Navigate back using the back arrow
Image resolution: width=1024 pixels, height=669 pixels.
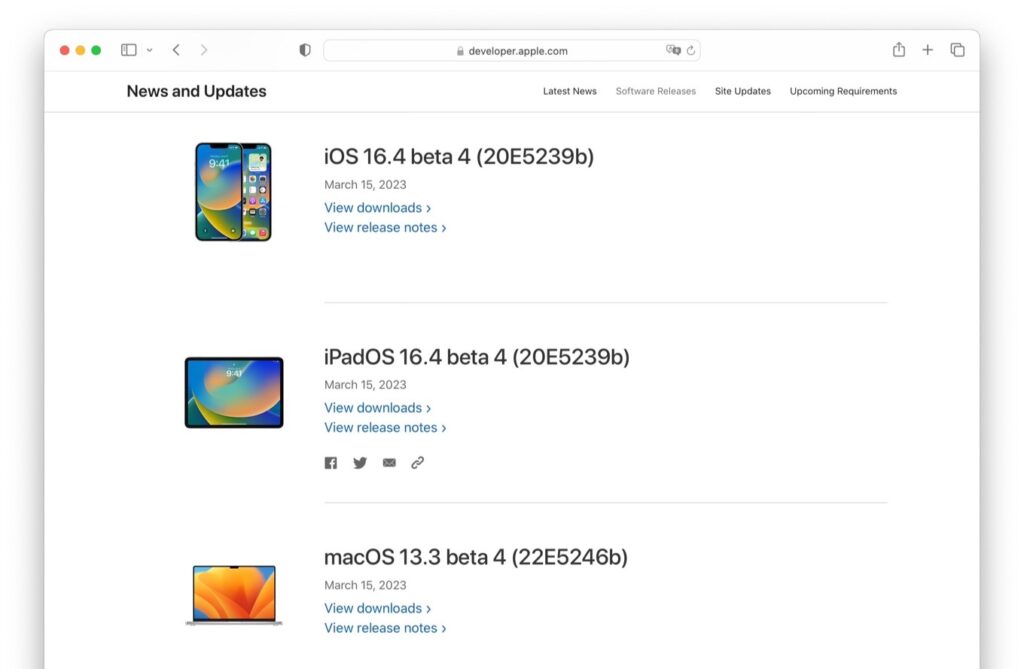pyautogui.click(x=176, y=49)
